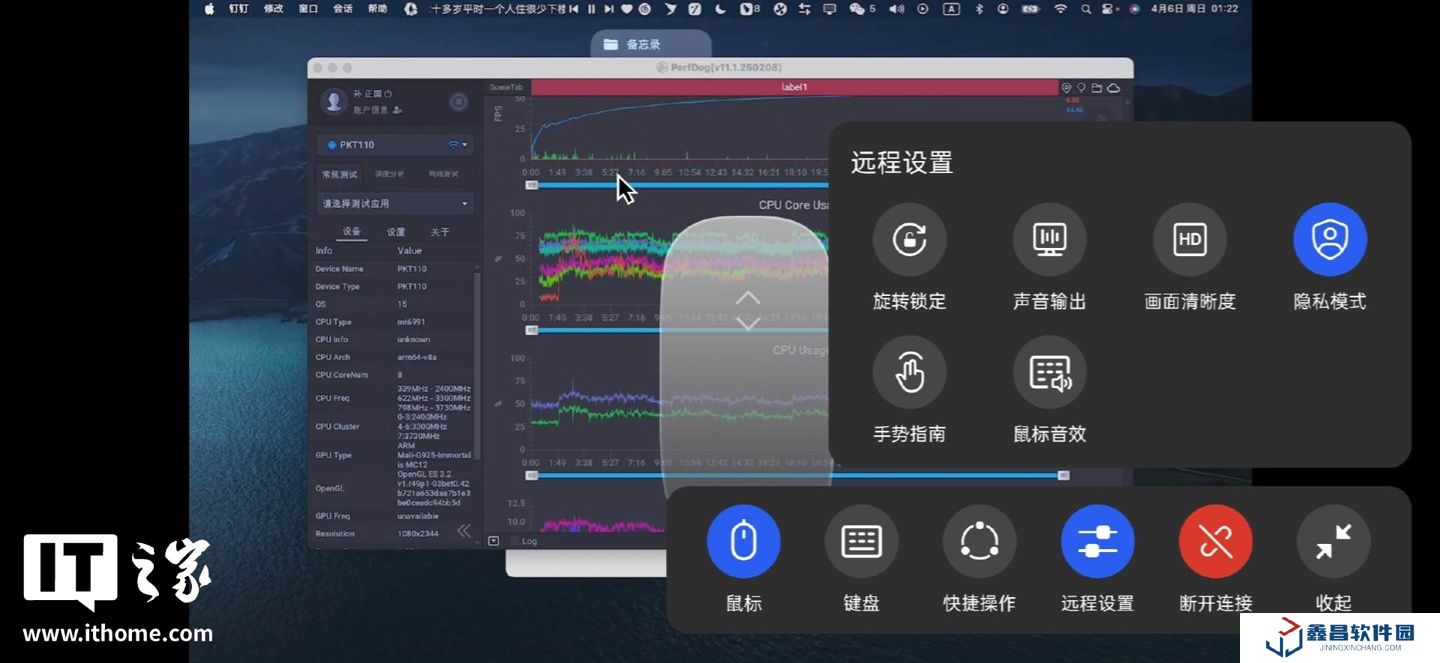Switch to mouse (鼠标) control mode
The image size is (1440, 663).
743,542
